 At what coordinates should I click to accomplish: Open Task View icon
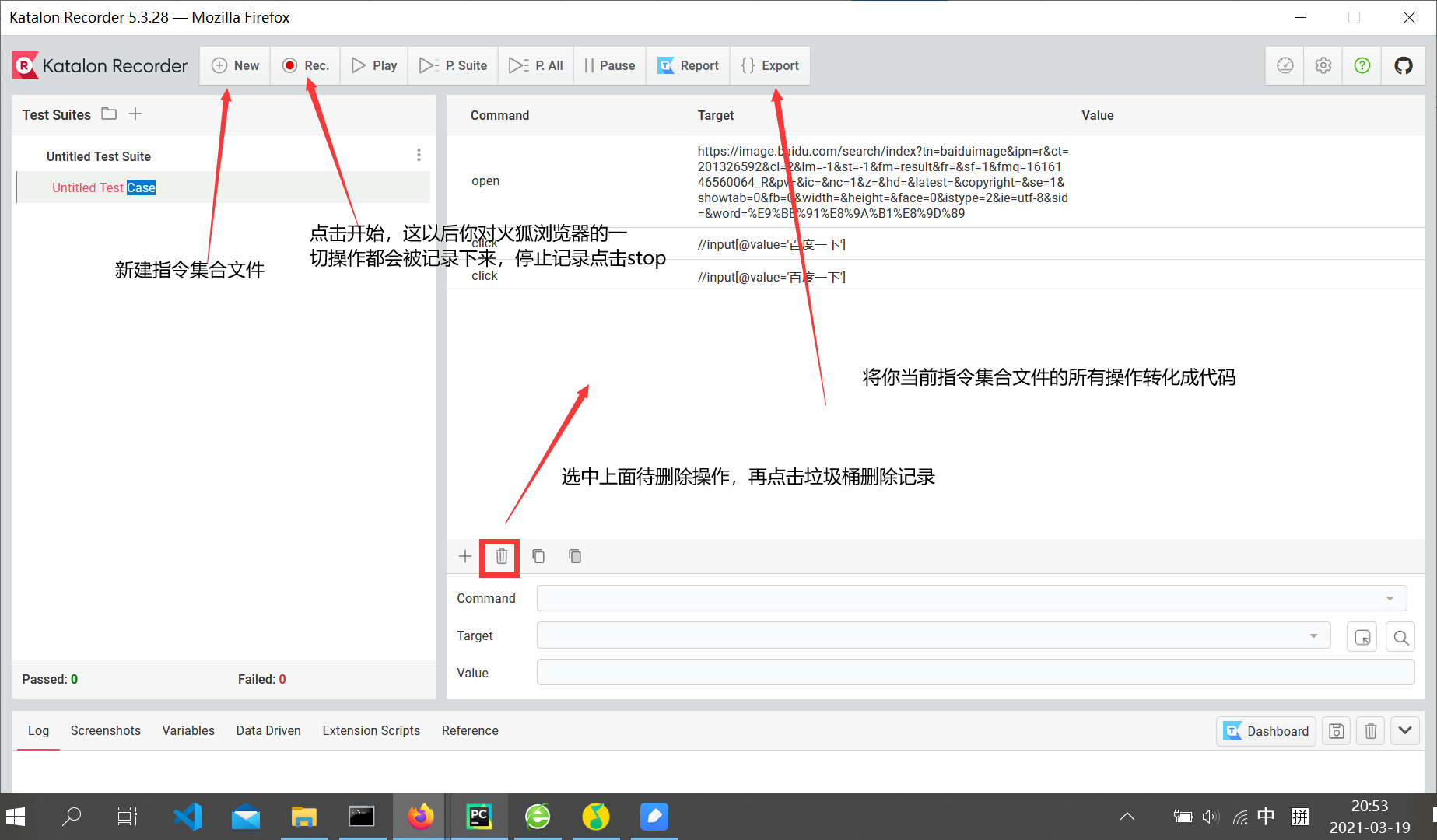click(x=127, y=817)
